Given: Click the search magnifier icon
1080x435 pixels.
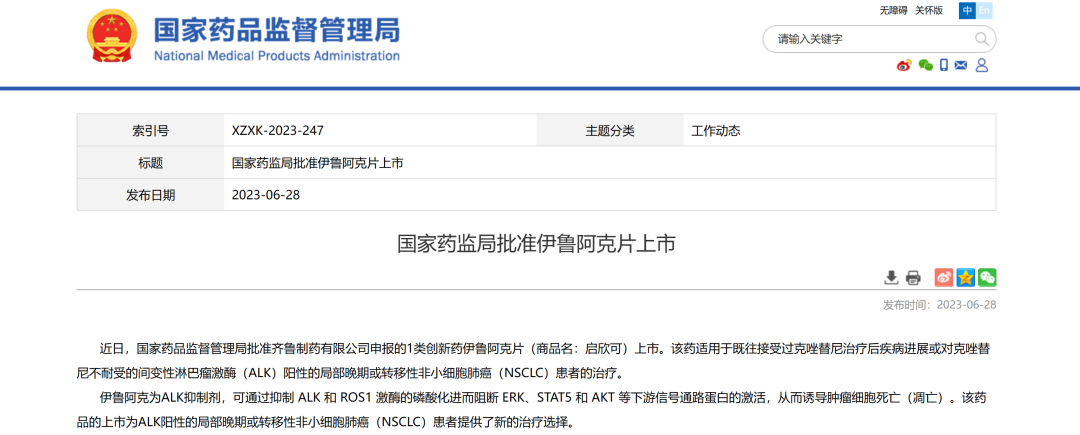Looking at the screenshot, I should tap(980, 39).
